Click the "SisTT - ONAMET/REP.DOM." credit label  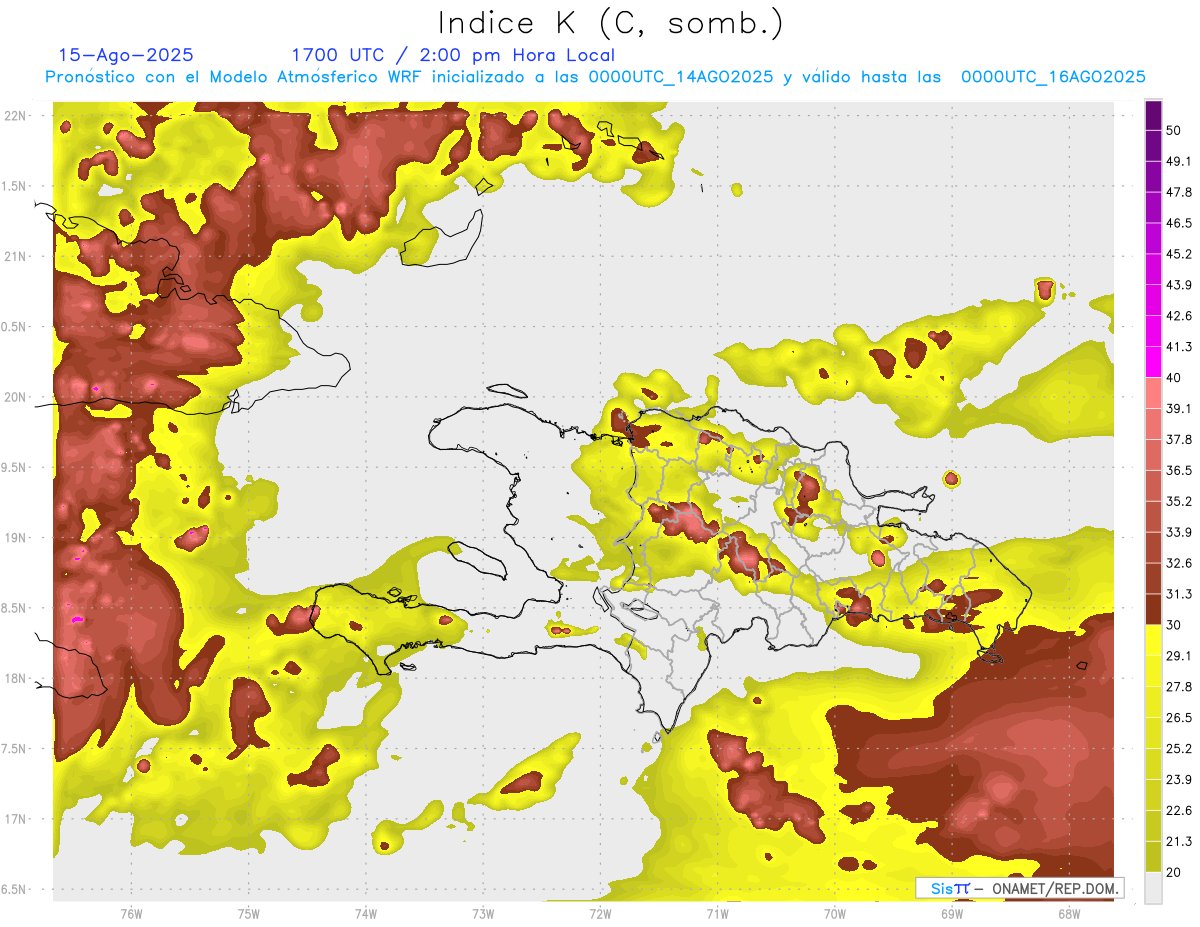(1018, 888)
